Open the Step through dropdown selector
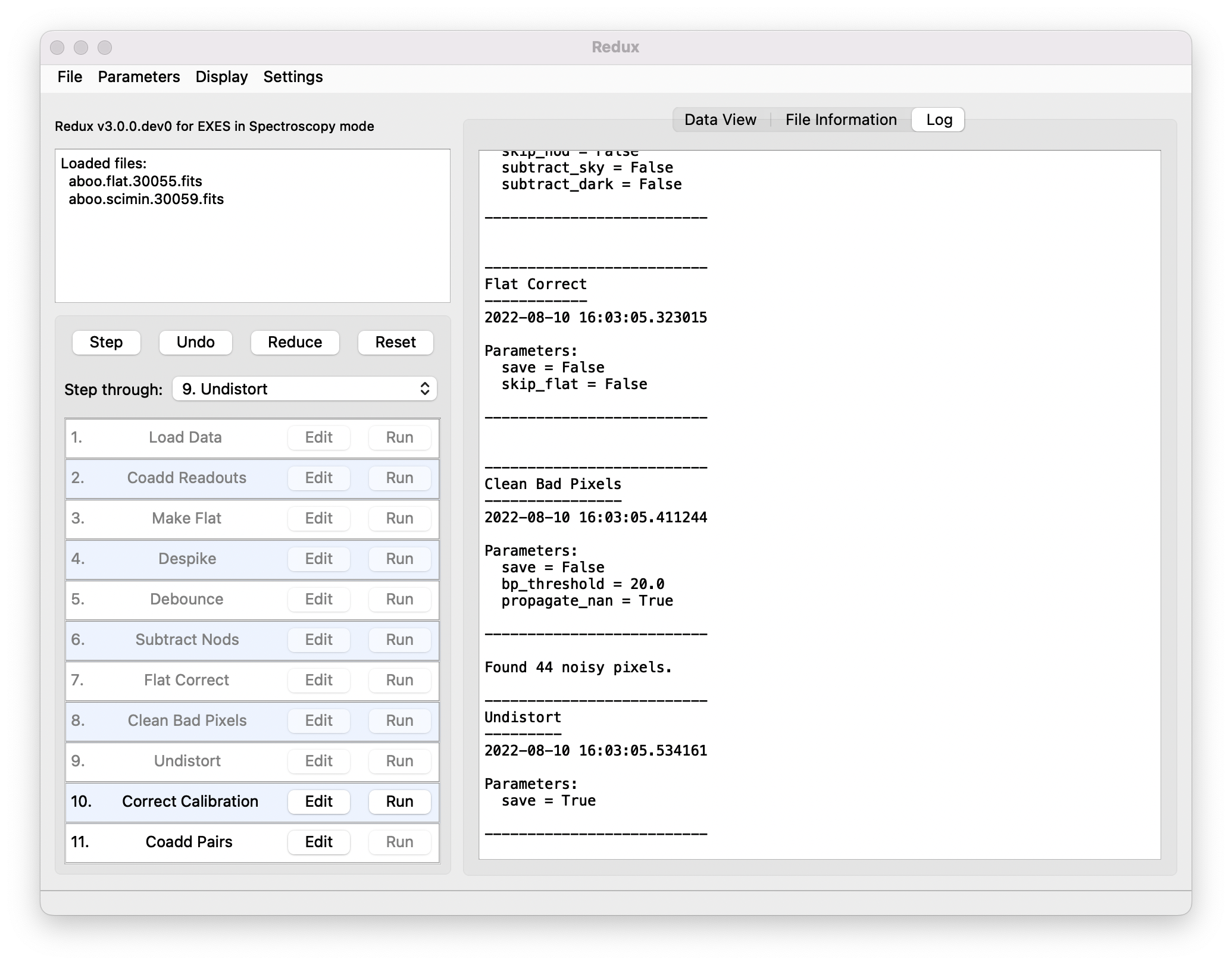1232x965 pixels. click(305, 388)
